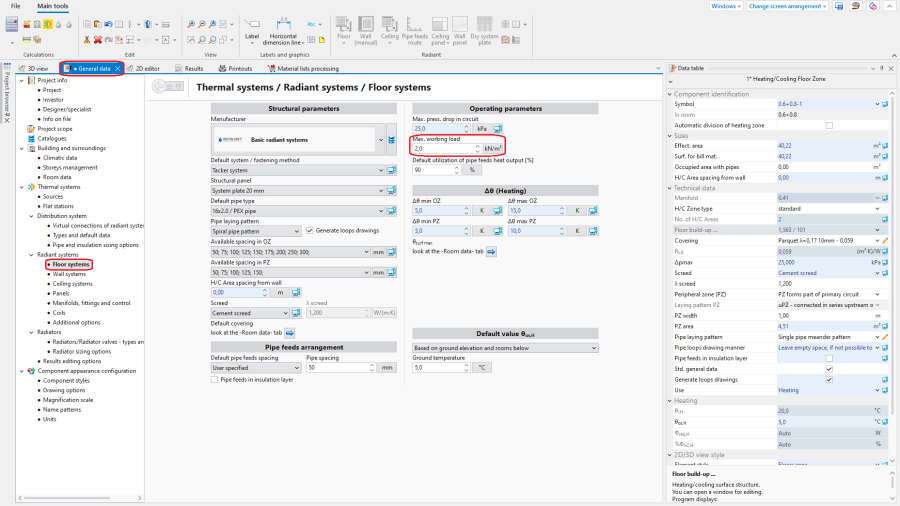
Task: Click the zoom in magnifier icon
Action: point(191,24)
